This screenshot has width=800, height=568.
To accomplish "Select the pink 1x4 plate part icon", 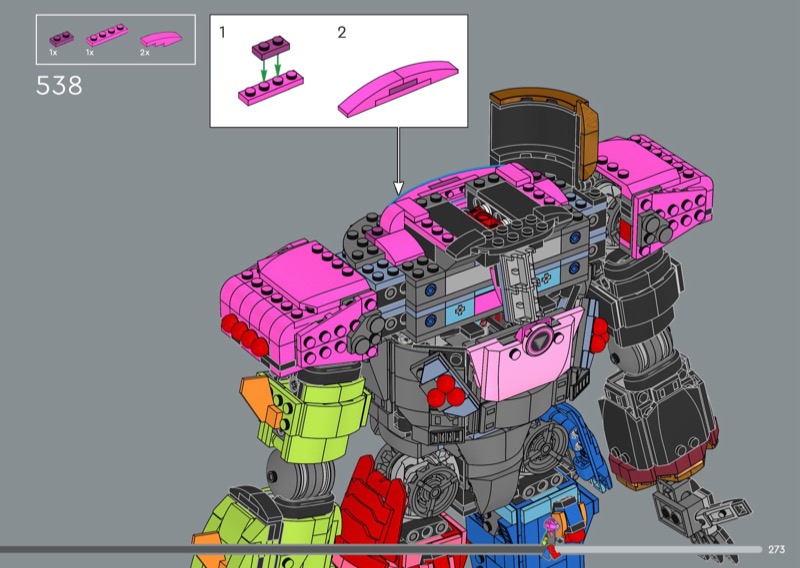I will tap(103, 38).
